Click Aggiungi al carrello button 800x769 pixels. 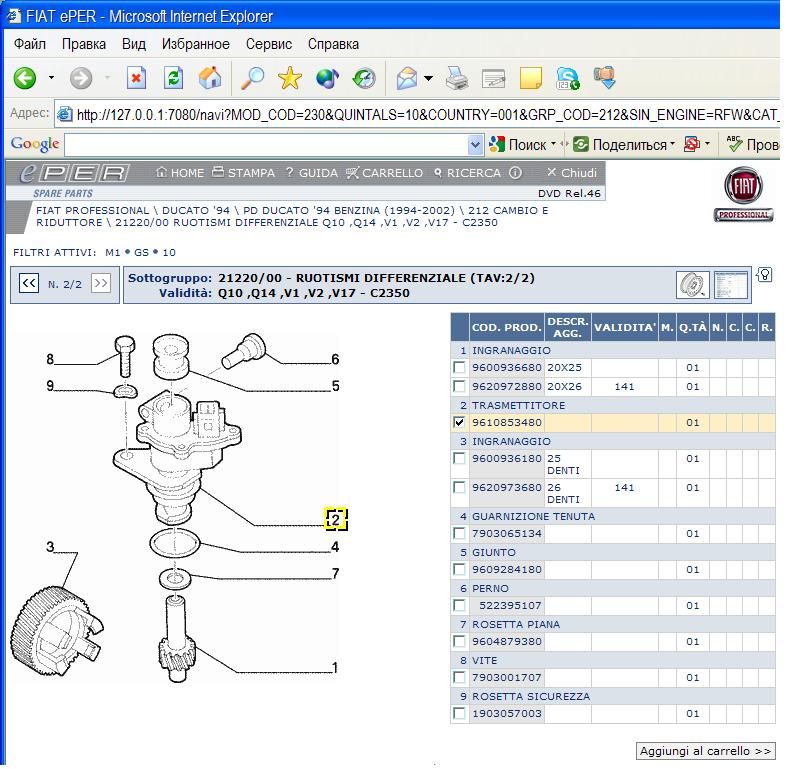[x=706, y=750]
